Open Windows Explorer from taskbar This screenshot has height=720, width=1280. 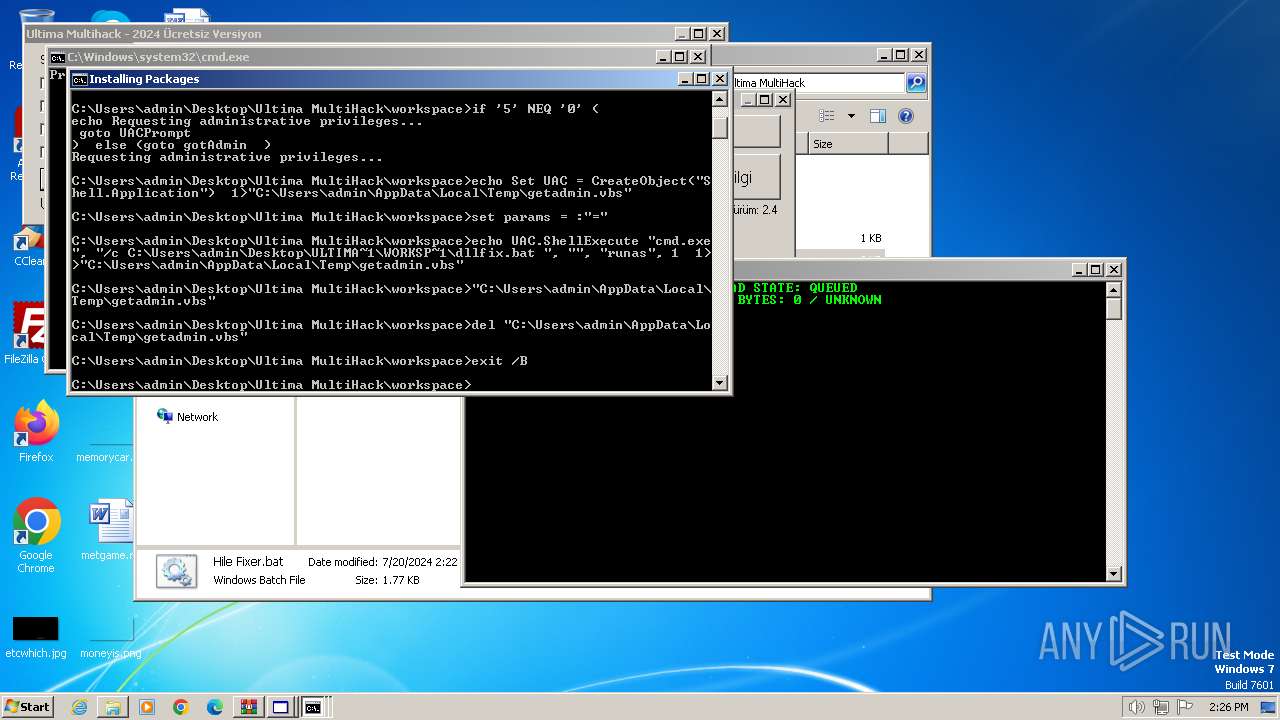click(113, 707)
